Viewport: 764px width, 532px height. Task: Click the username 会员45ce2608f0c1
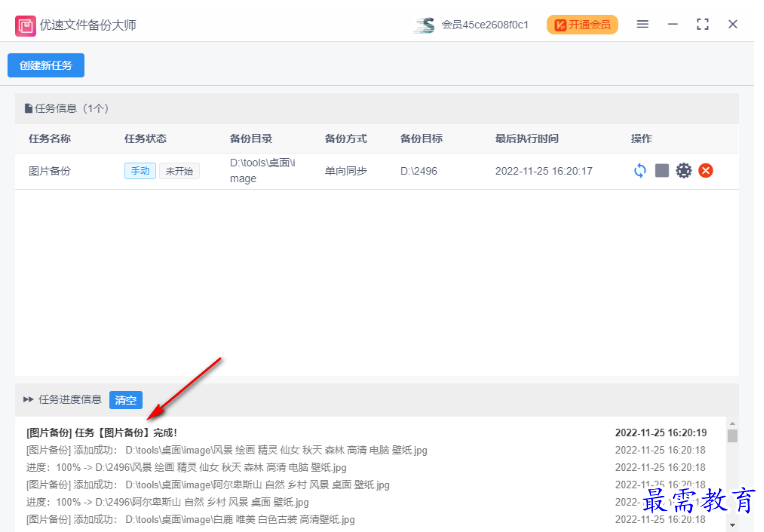coord(485,25)
